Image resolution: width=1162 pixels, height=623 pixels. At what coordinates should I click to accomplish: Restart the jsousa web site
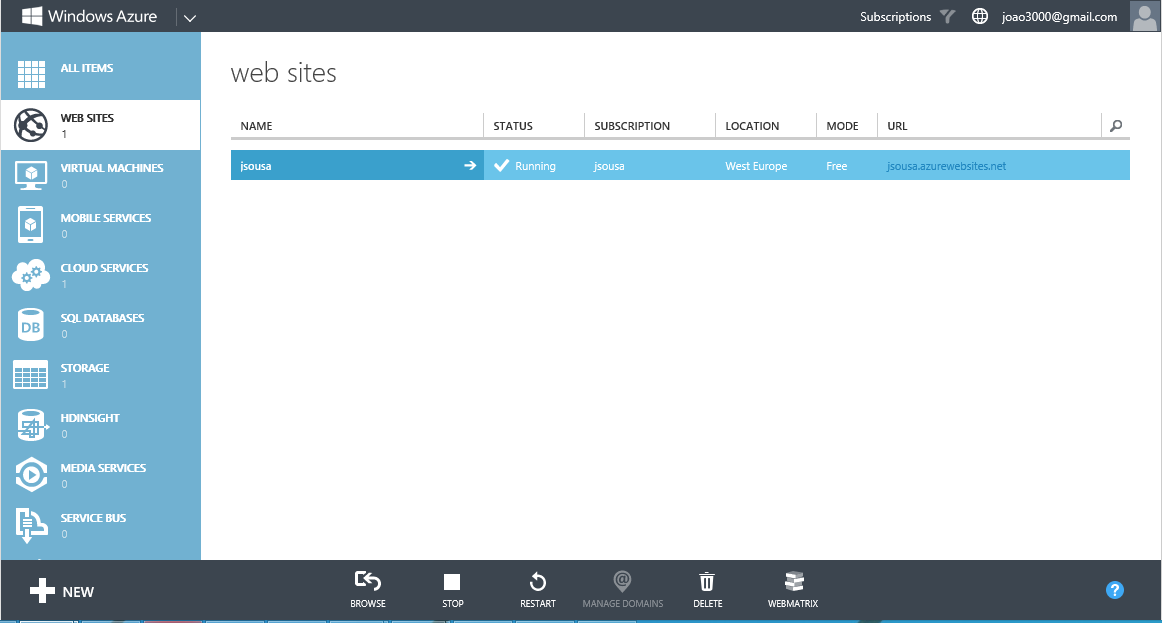pyautogui.click(x=538, y=582)
